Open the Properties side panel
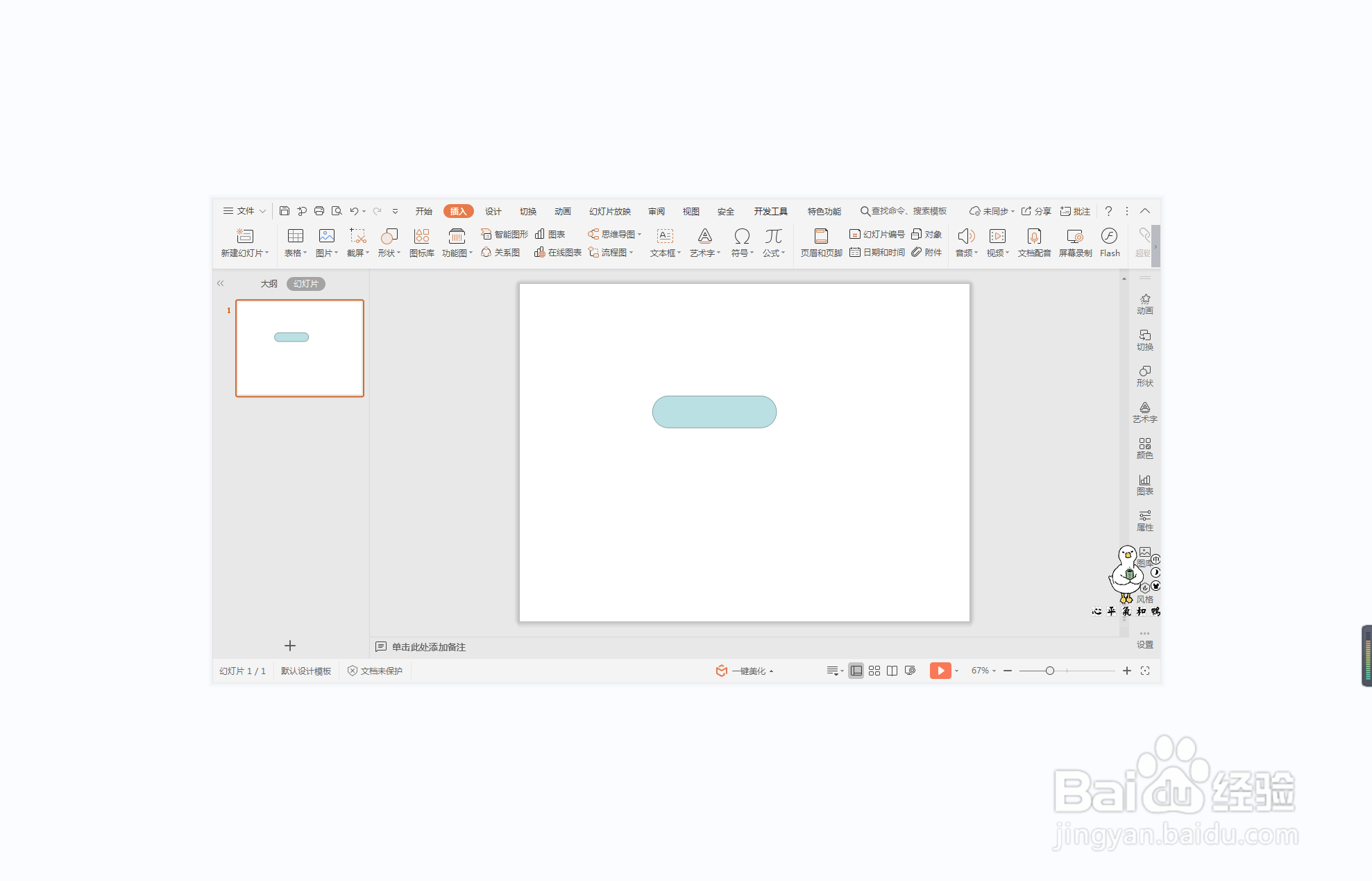Screen dimensions: 1372x881 click(1145, 521)
